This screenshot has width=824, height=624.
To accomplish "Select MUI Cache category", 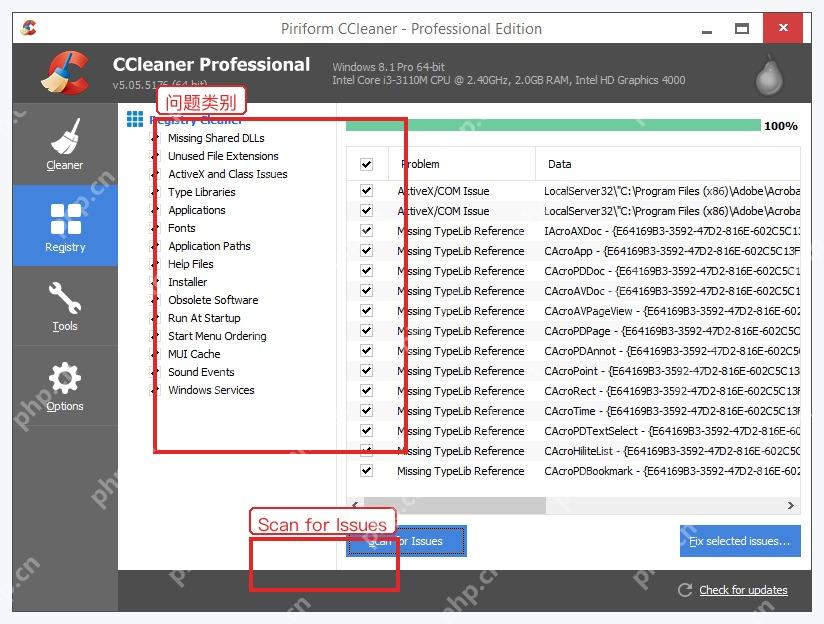I will click(194, 354).
